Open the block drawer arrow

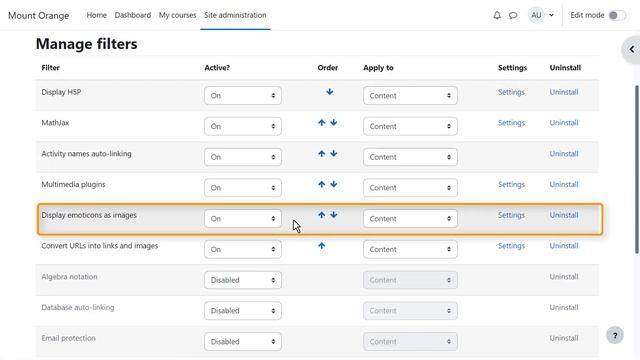click(631, 49)
